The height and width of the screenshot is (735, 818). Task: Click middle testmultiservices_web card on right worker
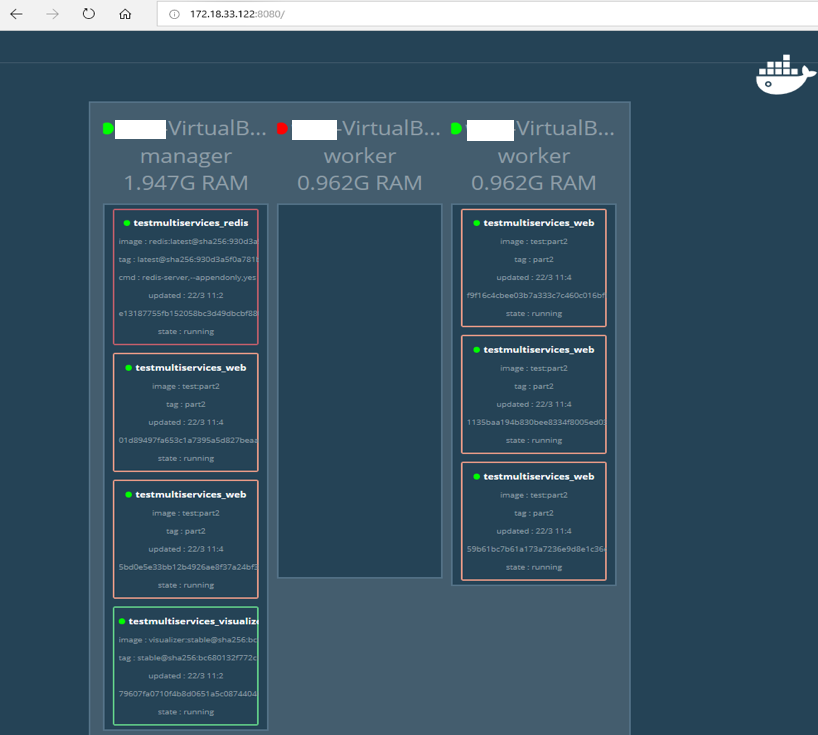(x=533, y=394)
